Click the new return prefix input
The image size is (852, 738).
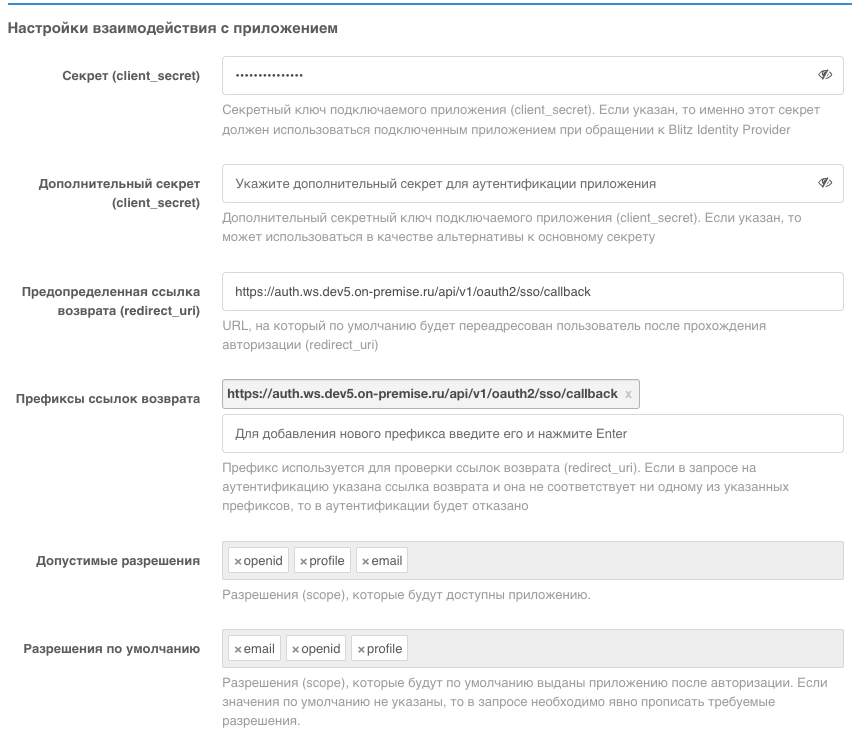(532, 434)
